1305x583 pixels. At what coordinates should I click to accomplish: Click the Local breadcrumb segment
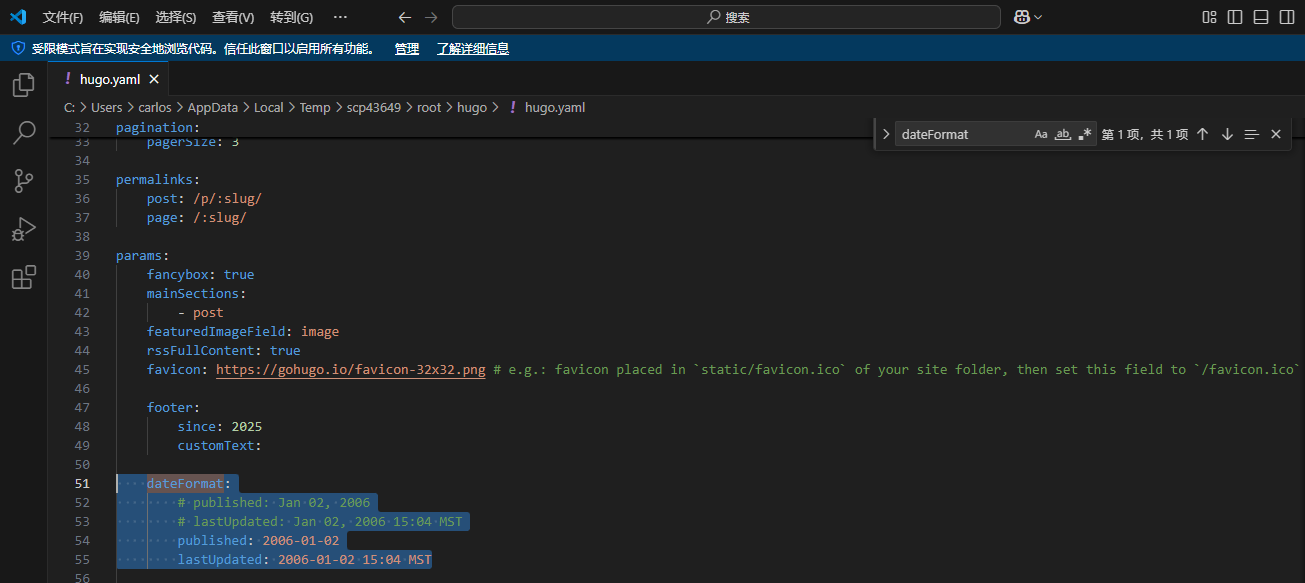pyautogui.click(x=269, y=107)
